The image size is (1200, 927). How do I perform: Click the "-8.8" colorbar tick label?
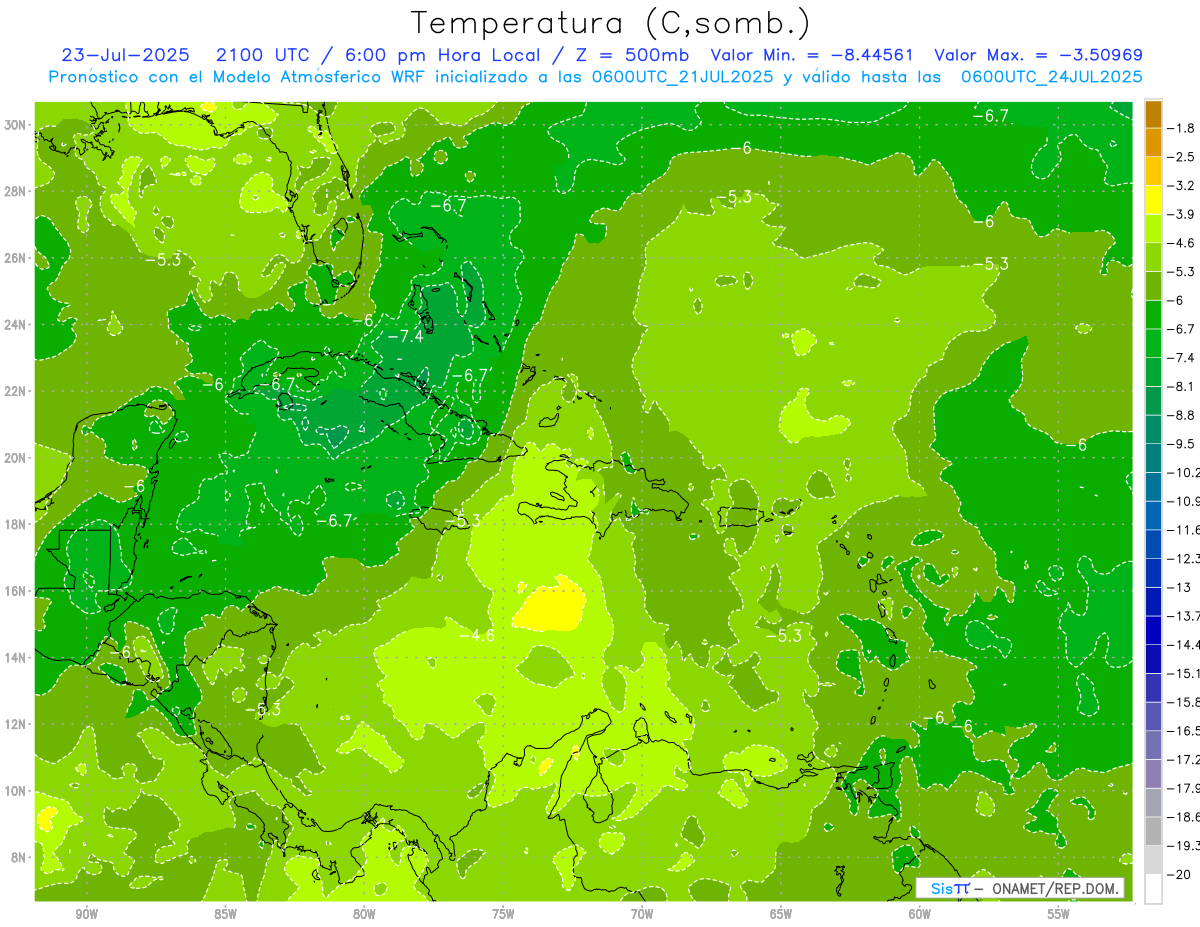(x=1182, y=415)
